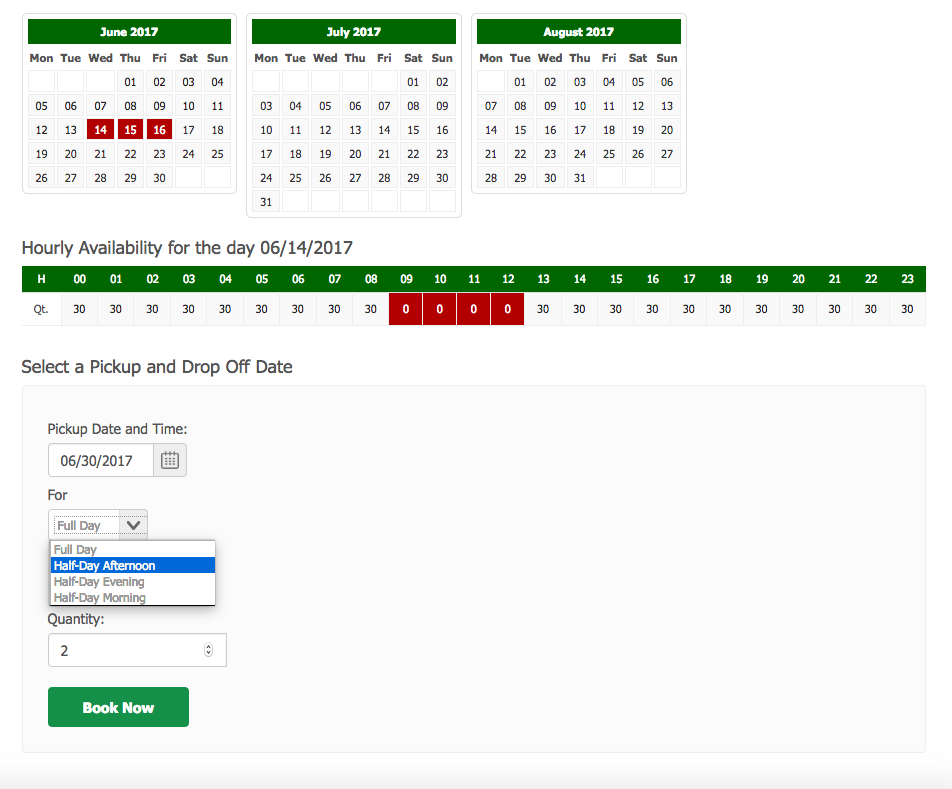
Task: Pick August 25 in the August calendar
Action: [x=609, y=154]
